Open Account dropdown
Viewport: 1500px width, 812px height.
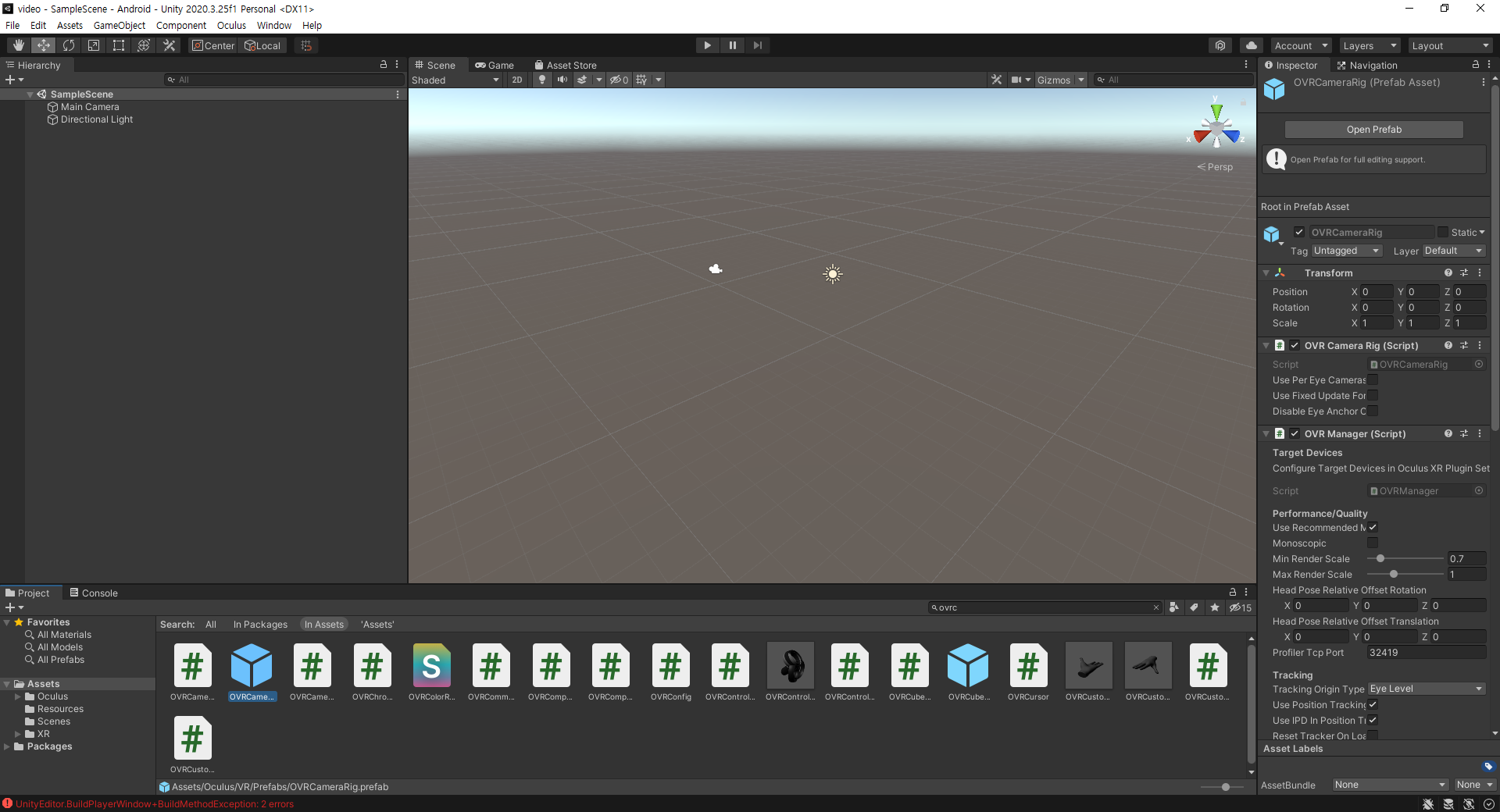pyautogui.click(x=1300, y=45)
